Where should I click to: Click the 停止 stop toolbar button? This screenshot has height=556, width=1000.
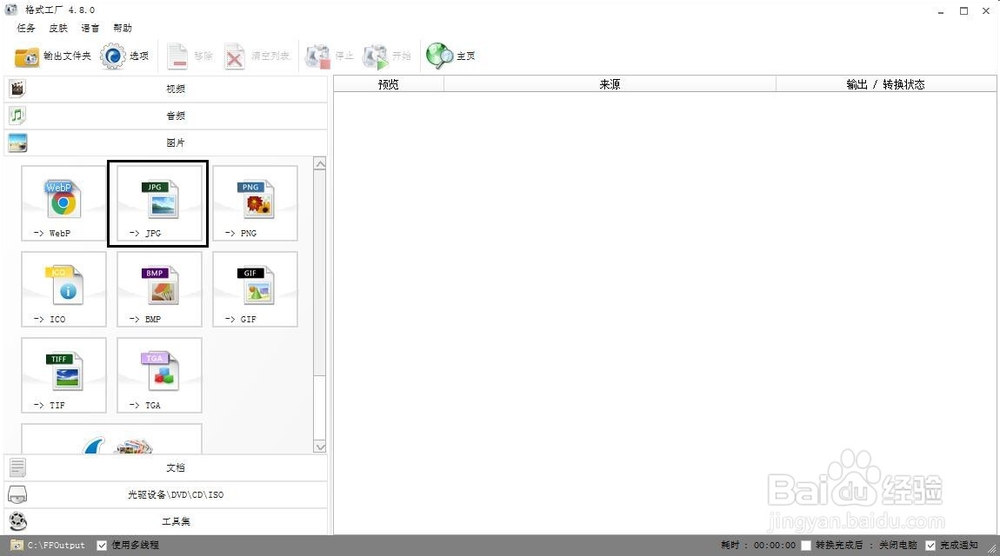(329, 56)
